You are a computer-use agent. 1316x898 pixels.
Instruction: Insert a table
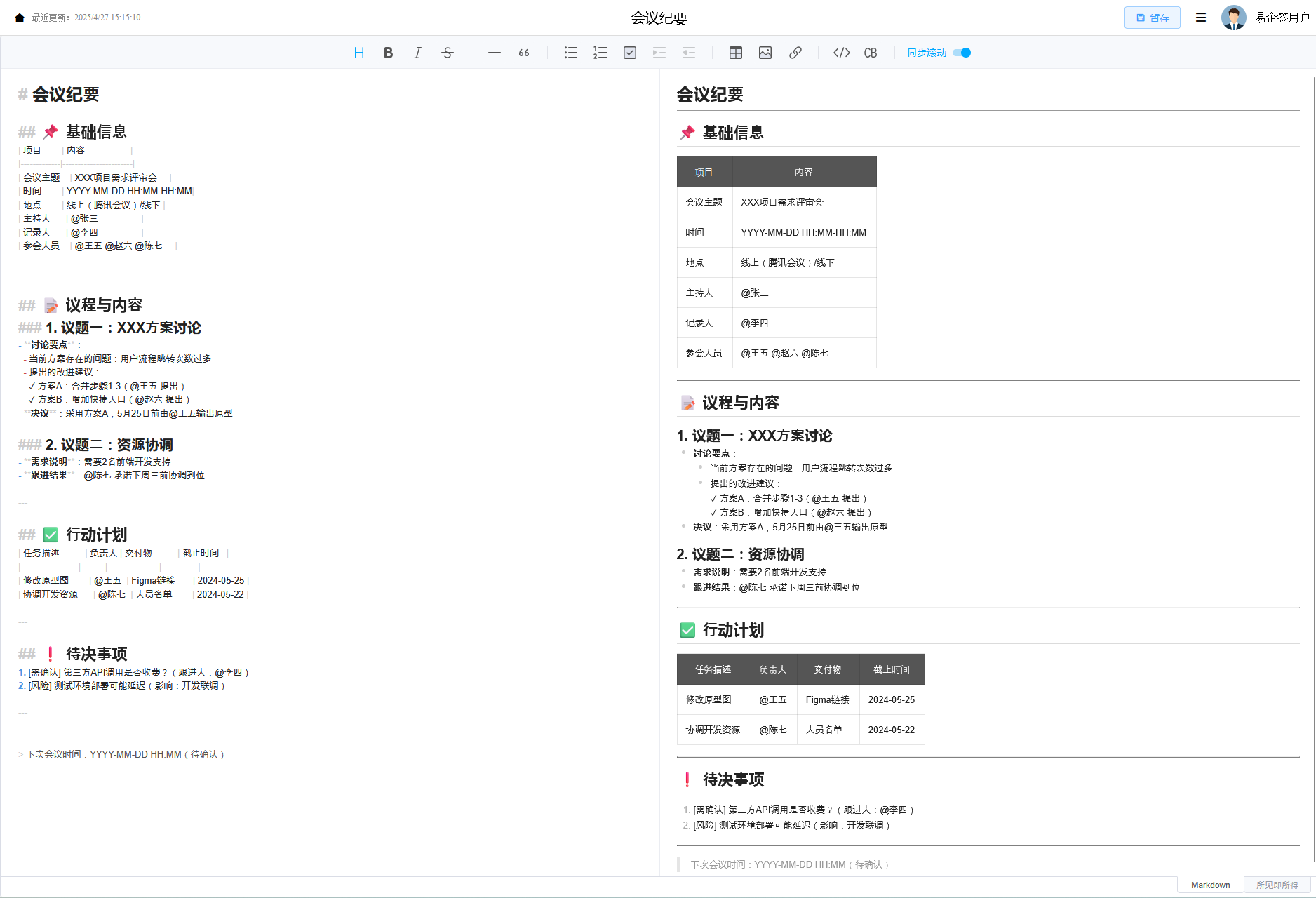(736, 53)
